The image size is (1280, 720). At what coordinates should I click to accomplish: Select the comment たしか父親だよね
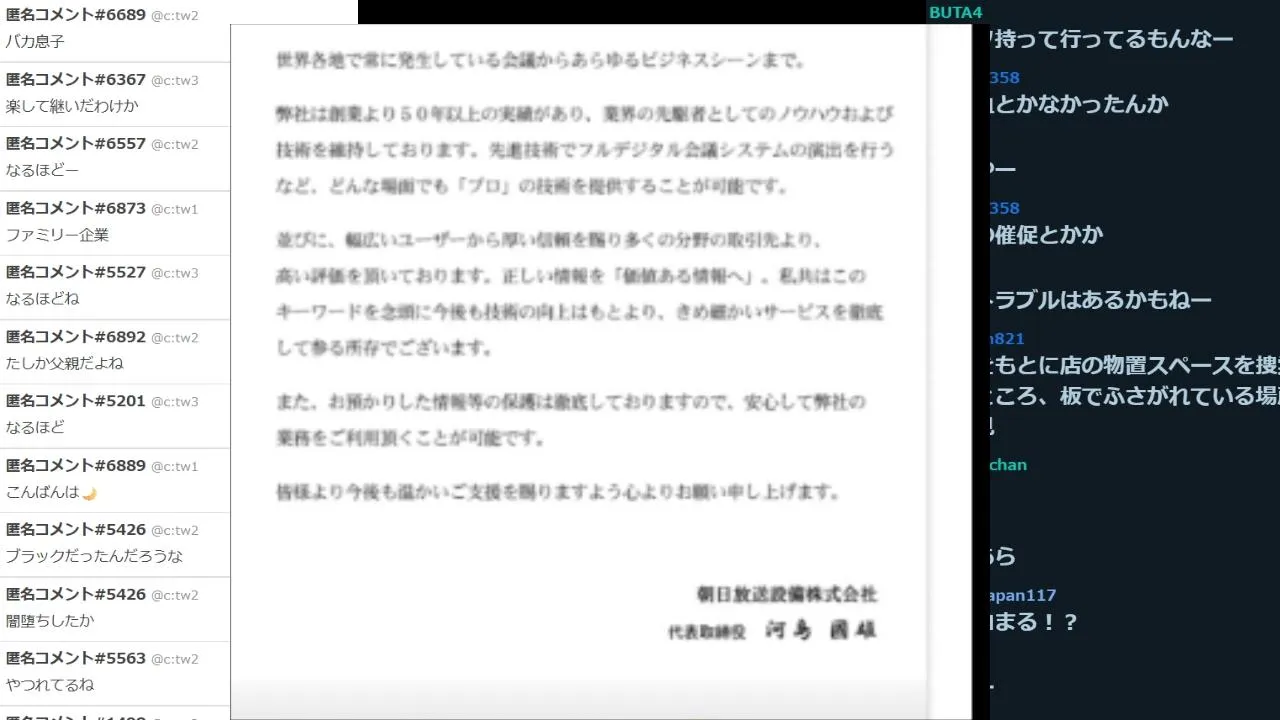point(65,363)
